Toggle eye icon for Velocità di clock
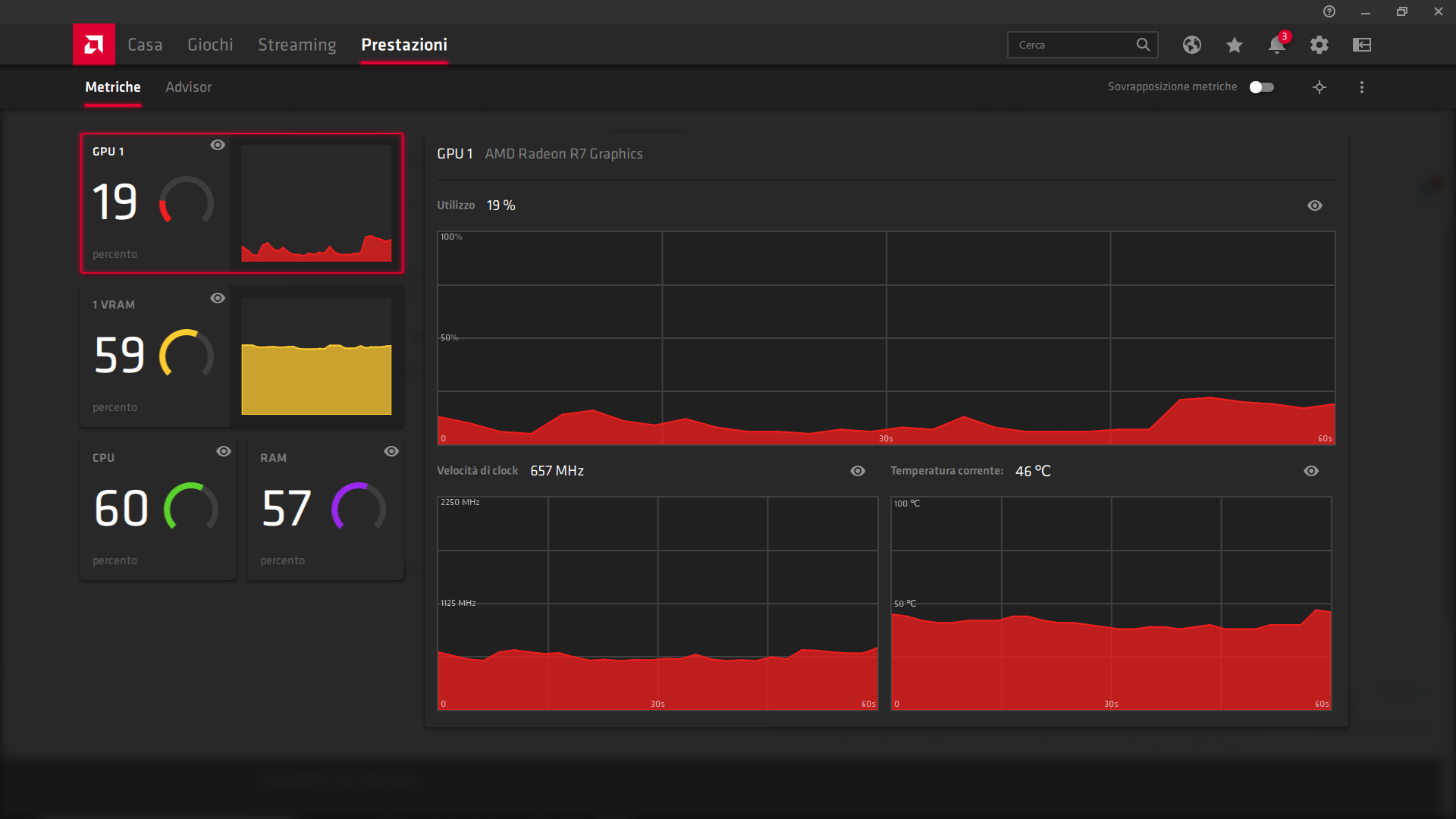Viewport: 1456px width, 819px height. [858, 471]
